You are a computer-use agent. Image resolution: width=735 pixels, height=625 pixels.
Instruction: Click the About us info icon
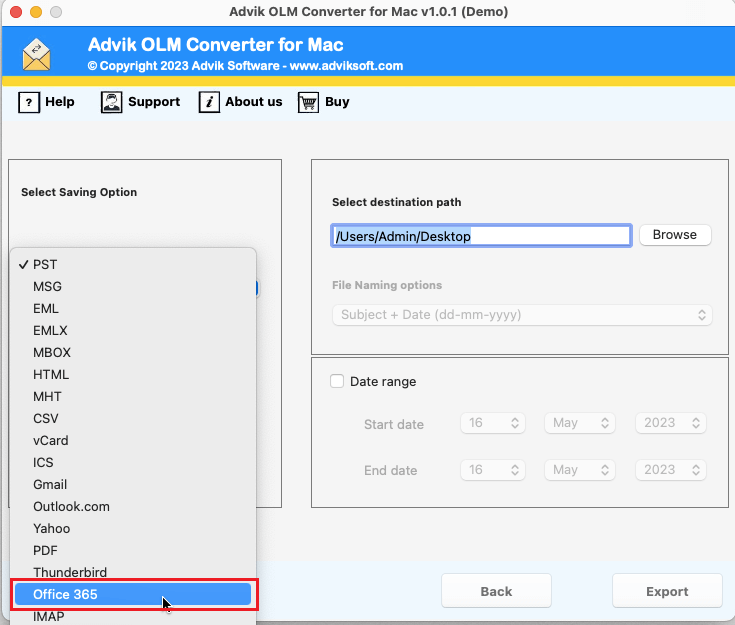coord(209,102)
